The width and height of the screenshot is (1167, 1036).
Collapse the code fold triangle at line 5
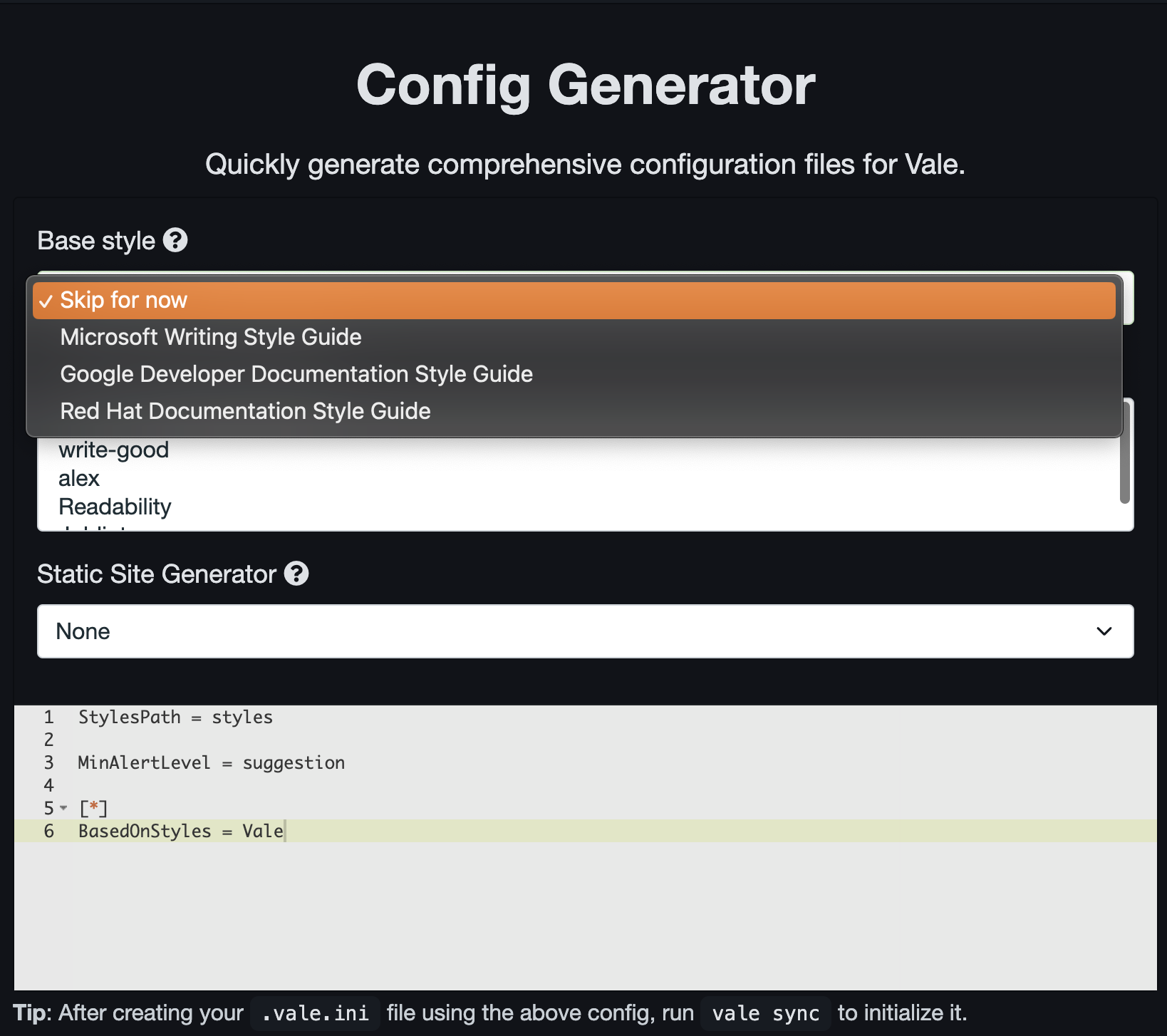63,808
